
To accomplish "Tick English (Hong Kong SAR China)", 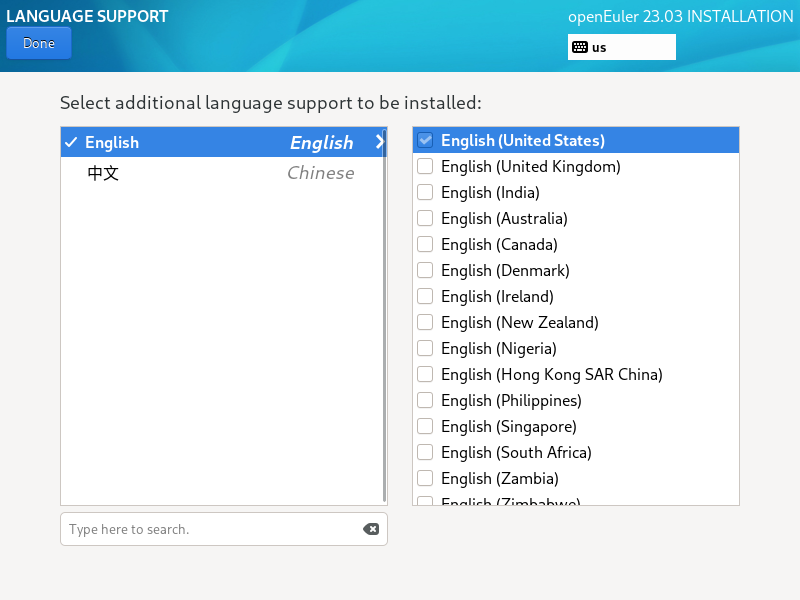I will pyautogui.click(x=425, y=375).
